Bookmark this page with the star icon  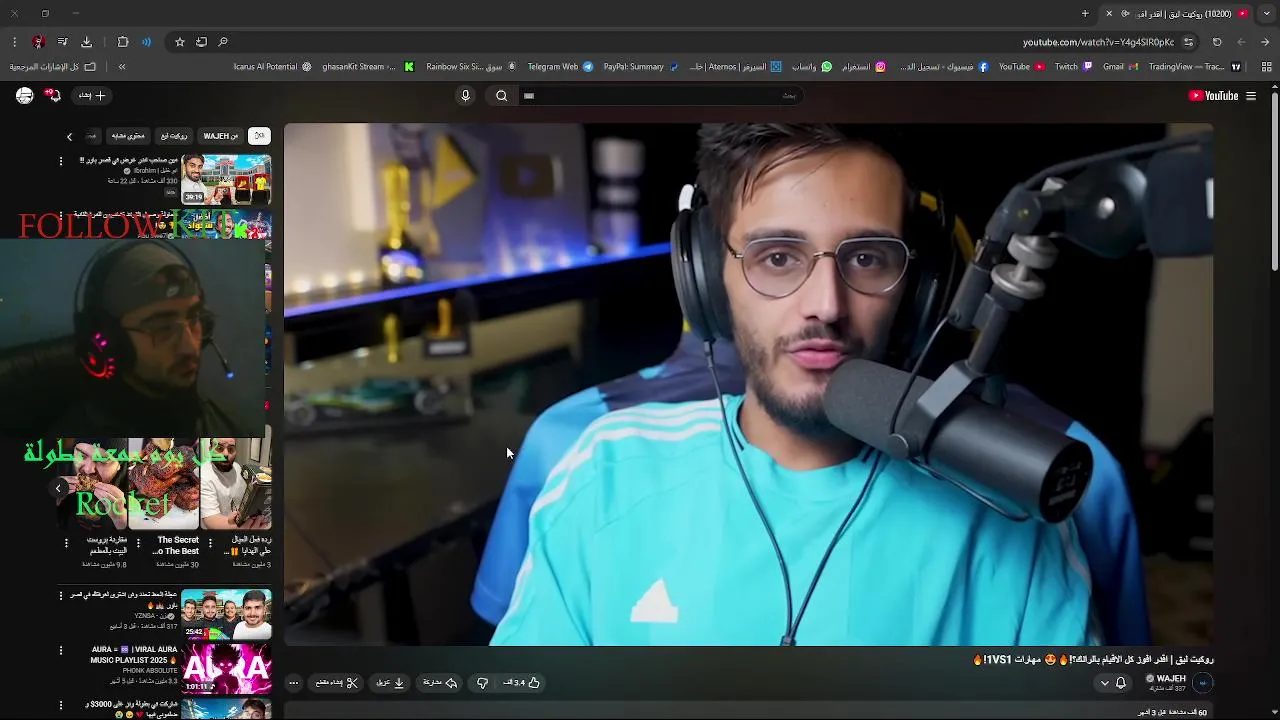(180, 42)
